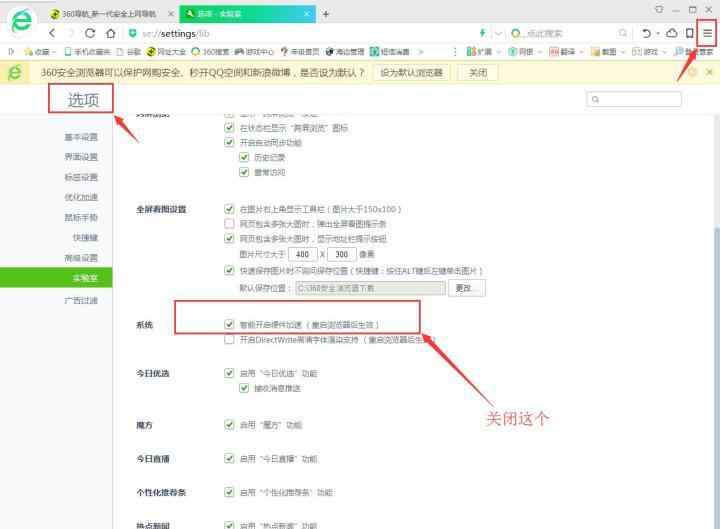Select 鼠标手势 in settings sidebar
Image resolution: width=720 pixels, height=529 pixels.
(x=81, y=217)
